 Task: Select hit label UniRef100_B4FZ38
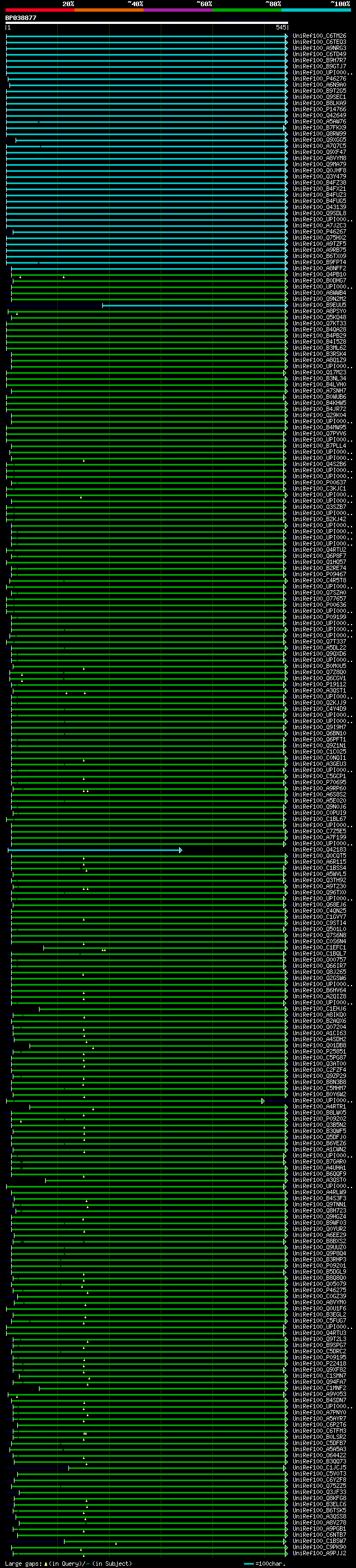coord(319,182)
